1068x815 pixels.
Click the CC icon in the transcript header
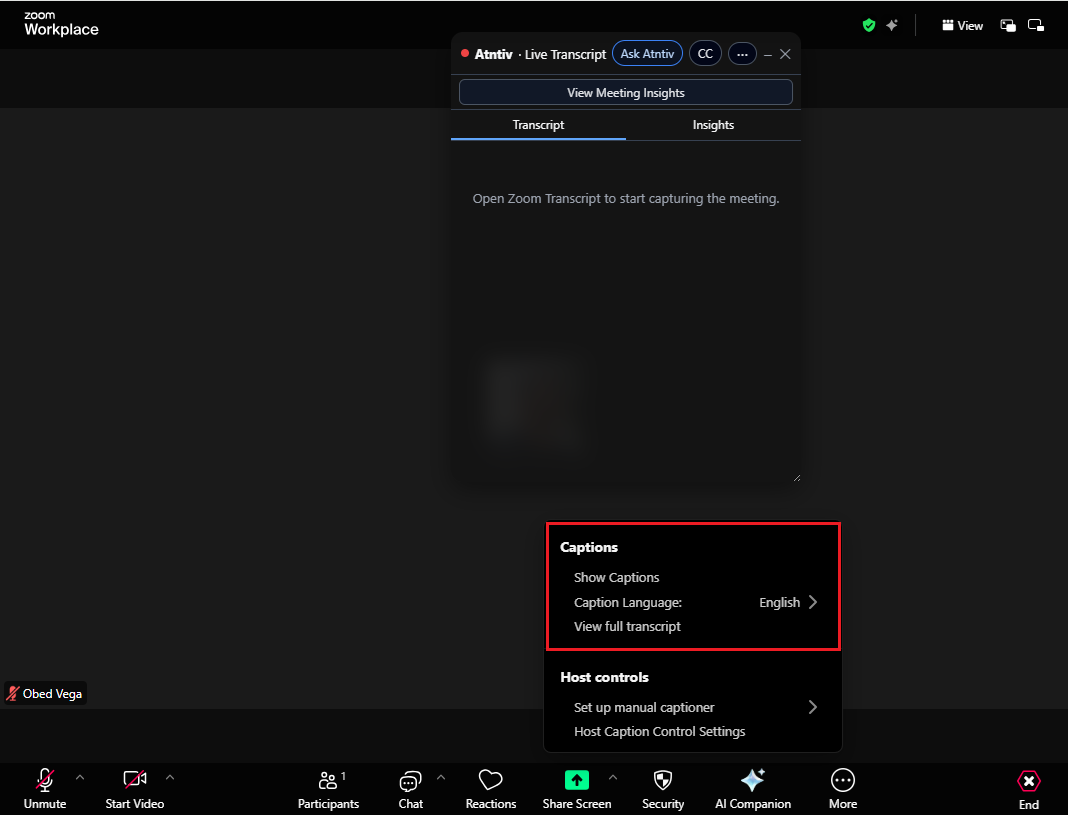tap(705, 53)
